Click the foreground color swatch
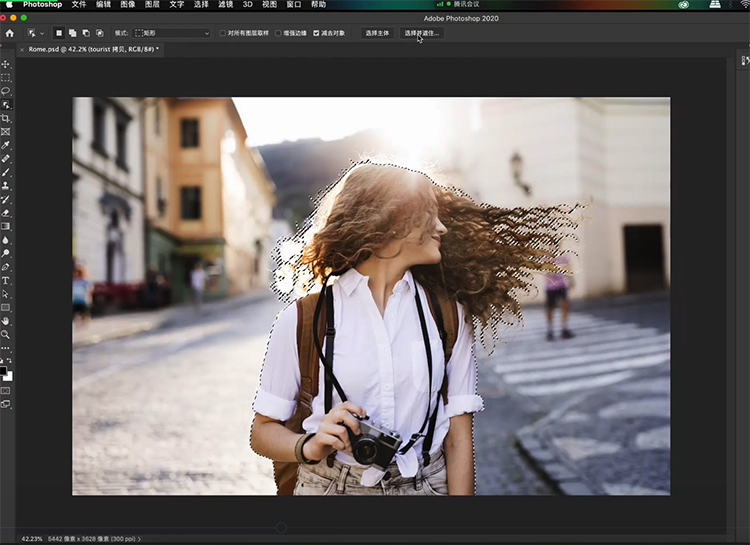Viewport: 750px width, 545px height. [x=5, y=370]
